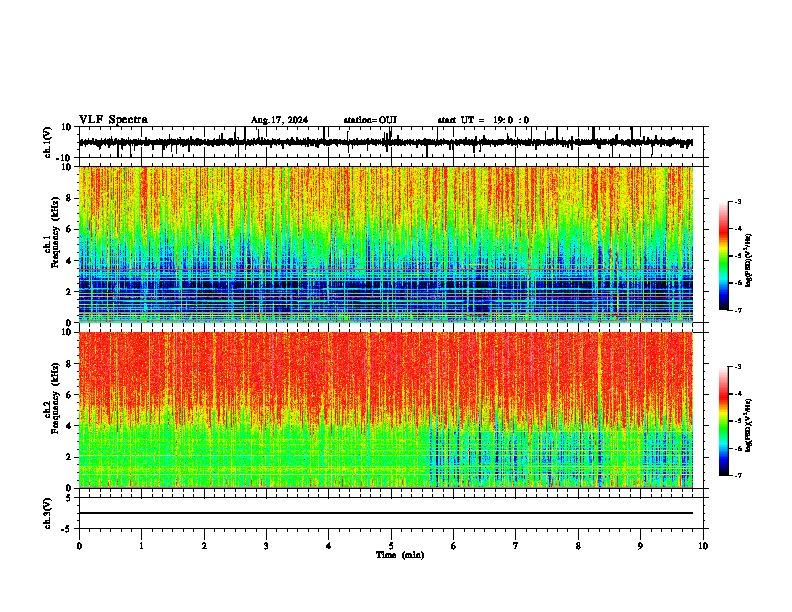Click time axis tick label "2"
792x612 pixels.
204,546
